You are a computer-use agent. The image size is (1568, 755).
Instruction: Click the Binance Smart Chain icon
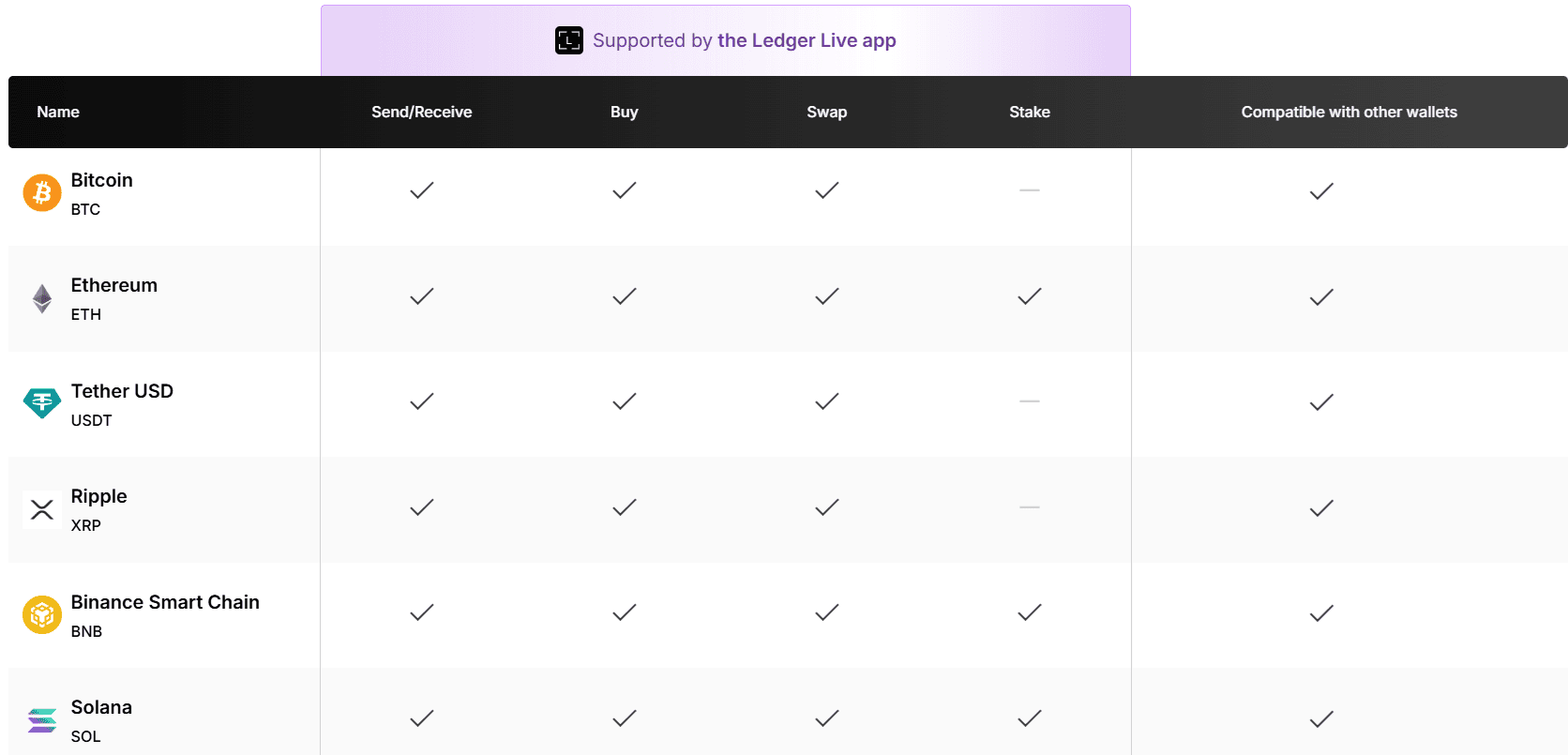point(42,615)
